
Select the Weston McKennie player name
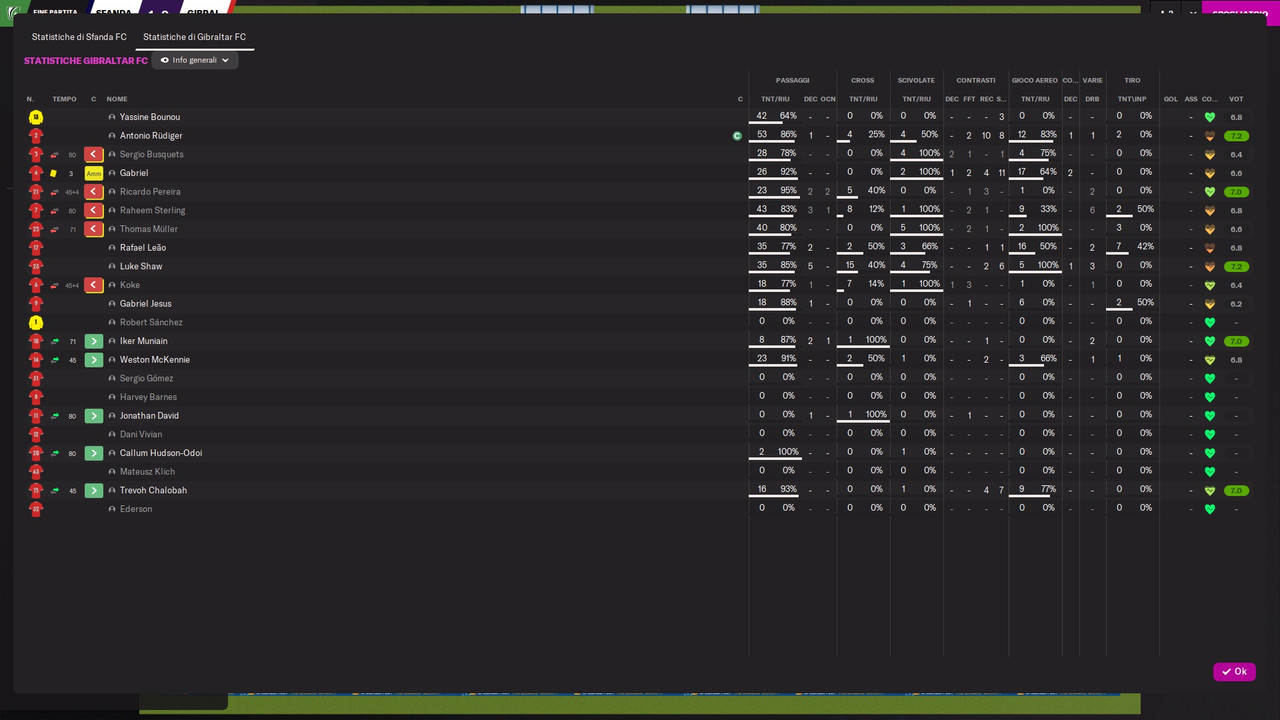[x=155, y=360]
